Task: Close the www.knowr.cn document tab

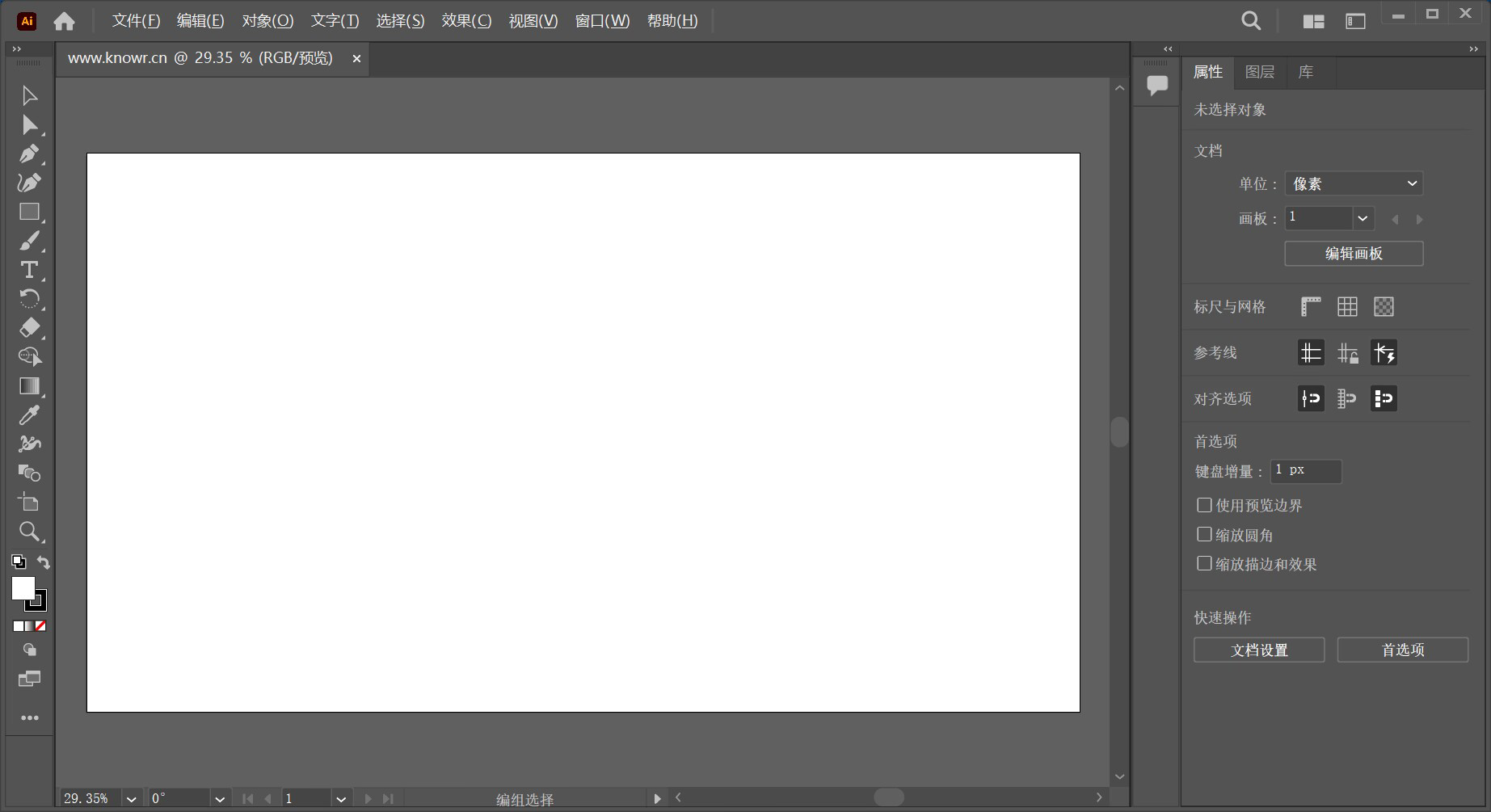Action: click(356, 59)
